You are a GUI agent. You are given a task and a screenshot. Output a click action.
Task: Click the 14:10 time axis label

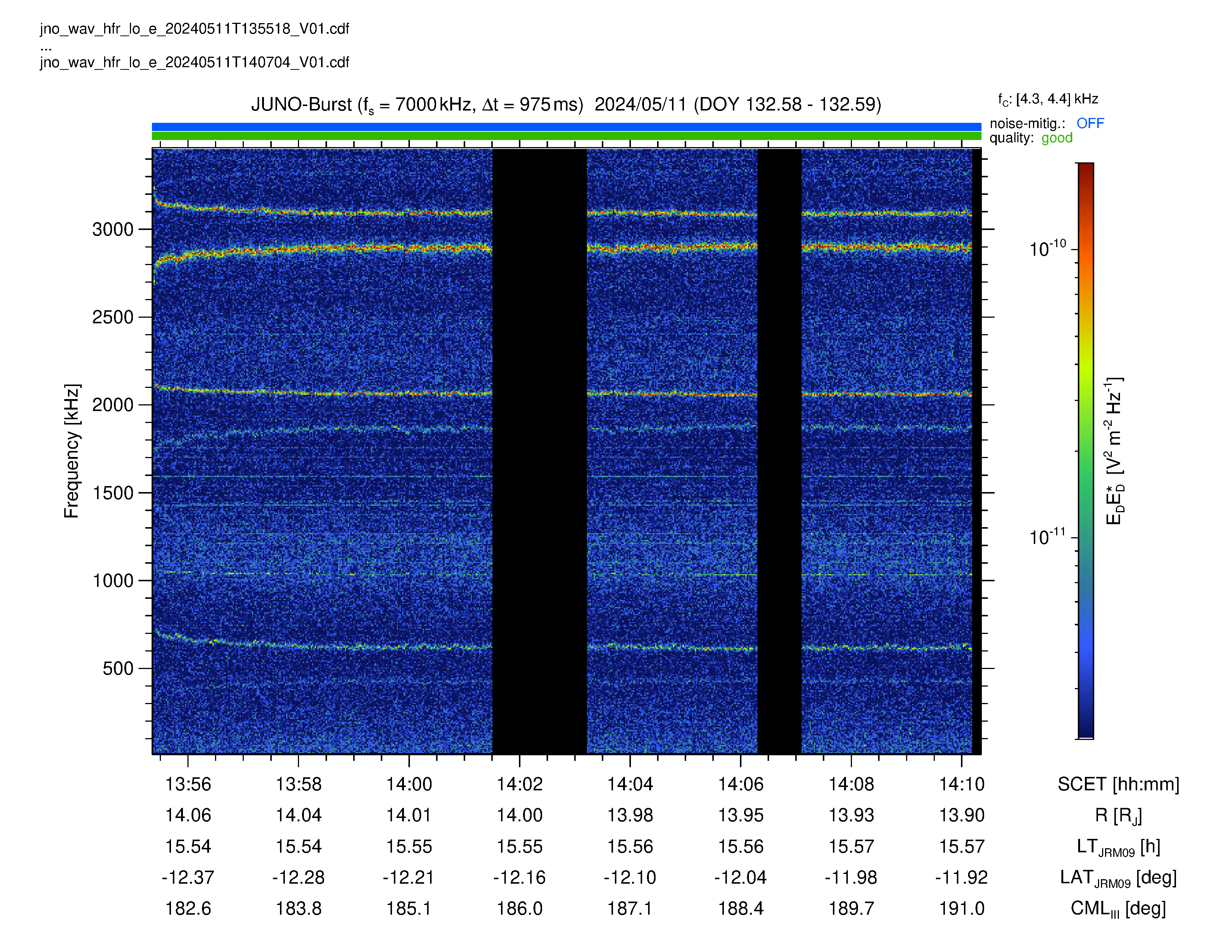pyautogui.click(x=961, y=784)
